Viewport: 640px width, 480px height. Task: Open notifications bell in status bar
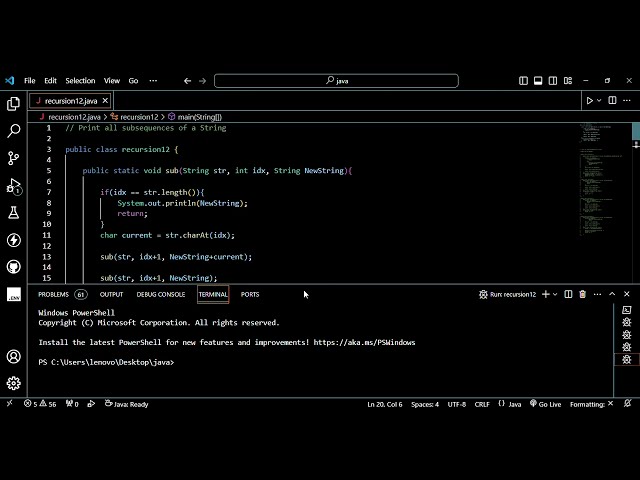[627, 404]
